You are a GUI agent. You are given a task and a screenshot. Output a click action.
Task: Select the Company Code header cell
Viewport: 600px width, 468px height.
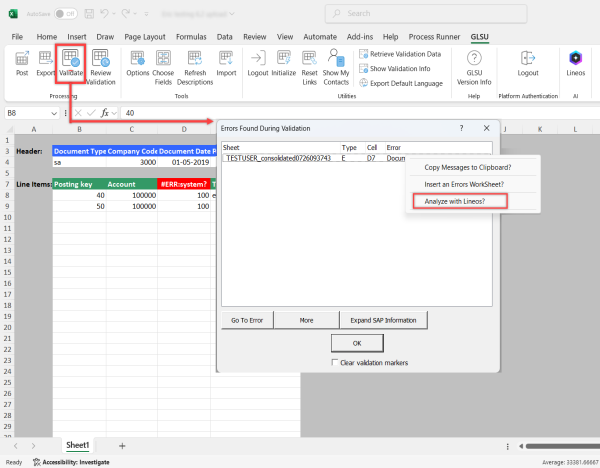click(132, 151)
